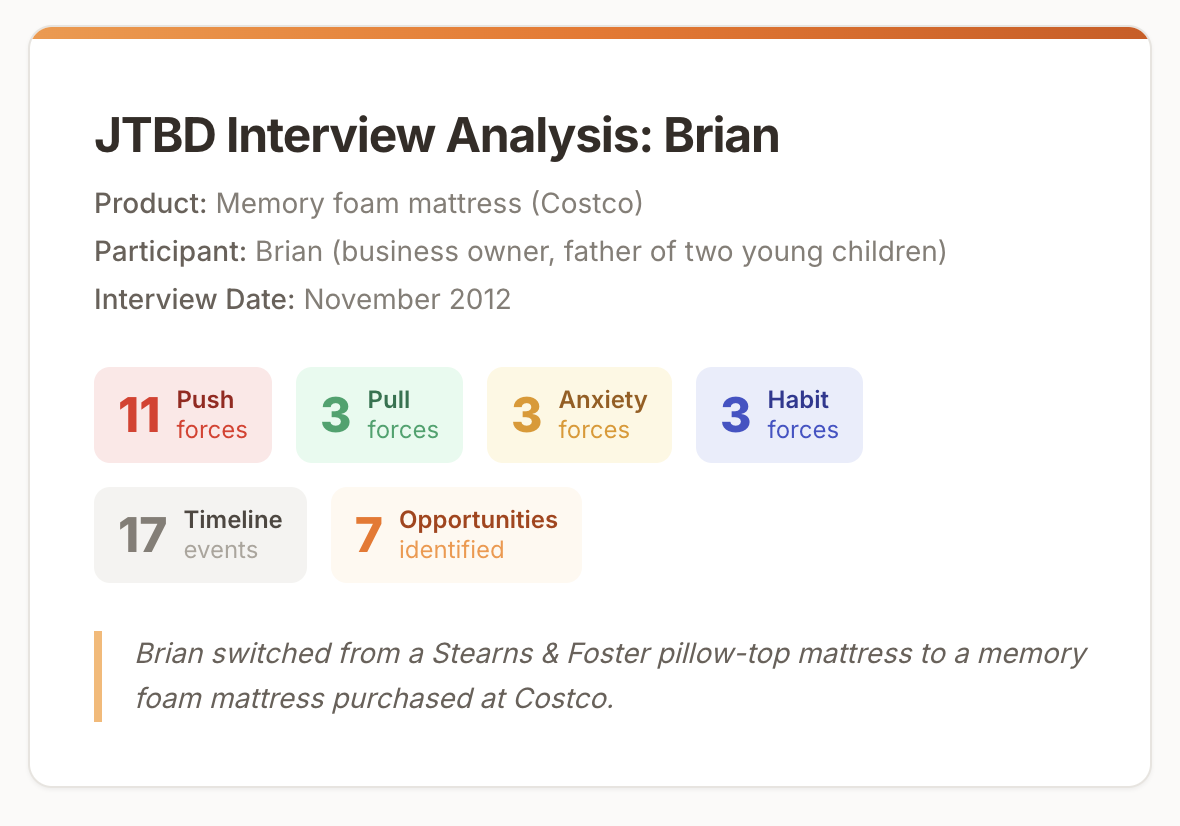Click the orange quote bar beside the summary
The image size is (1180, 826).
(98, 676)
